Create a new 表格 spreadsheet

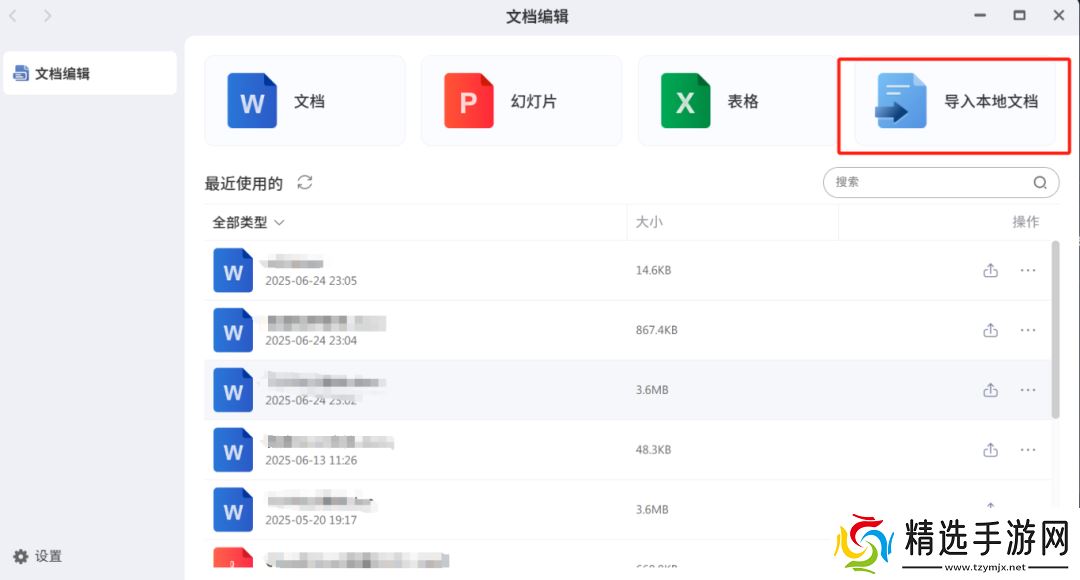pos(737,101)
